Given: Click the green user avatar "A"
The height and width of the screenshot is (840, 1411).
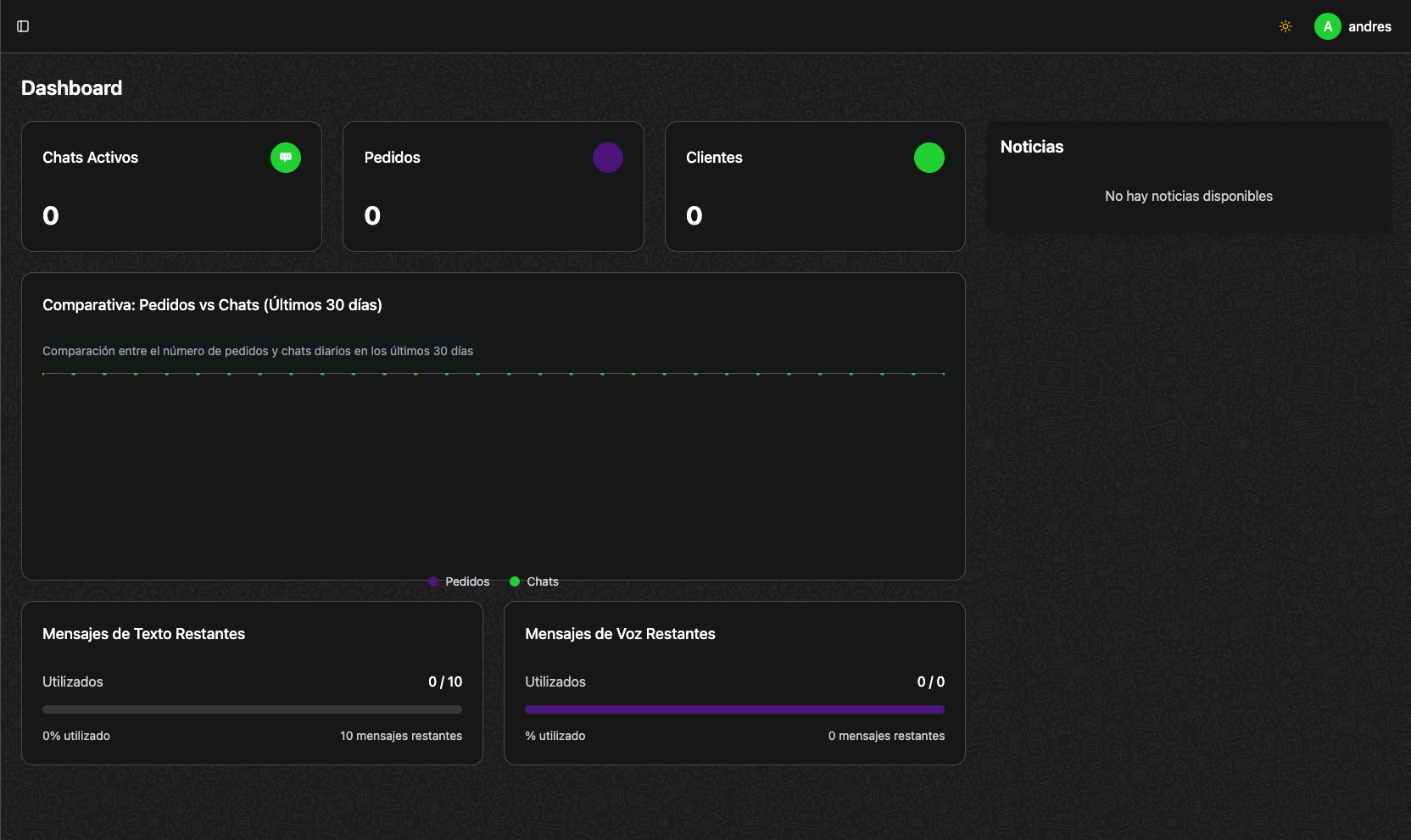Looking at the screenshot, I should (x=1327, y=26).
